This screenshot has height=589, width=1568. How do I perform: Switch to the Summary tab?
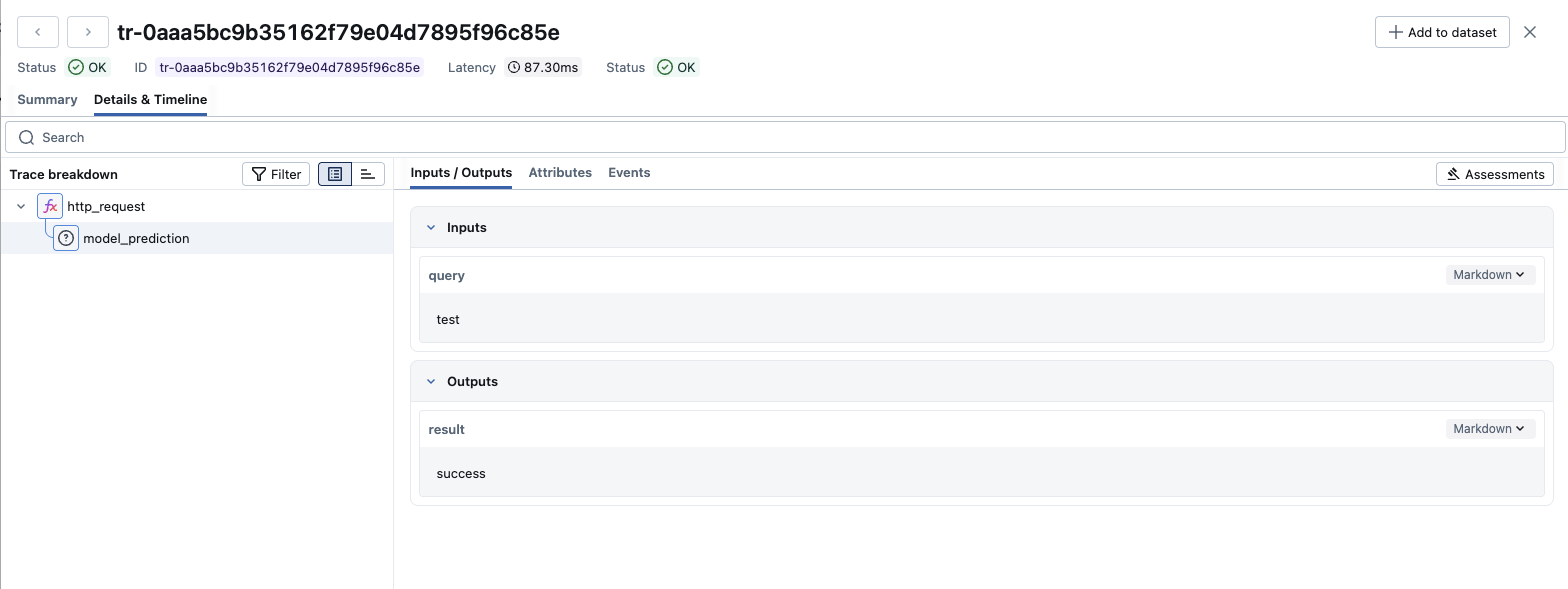point(47,100)
